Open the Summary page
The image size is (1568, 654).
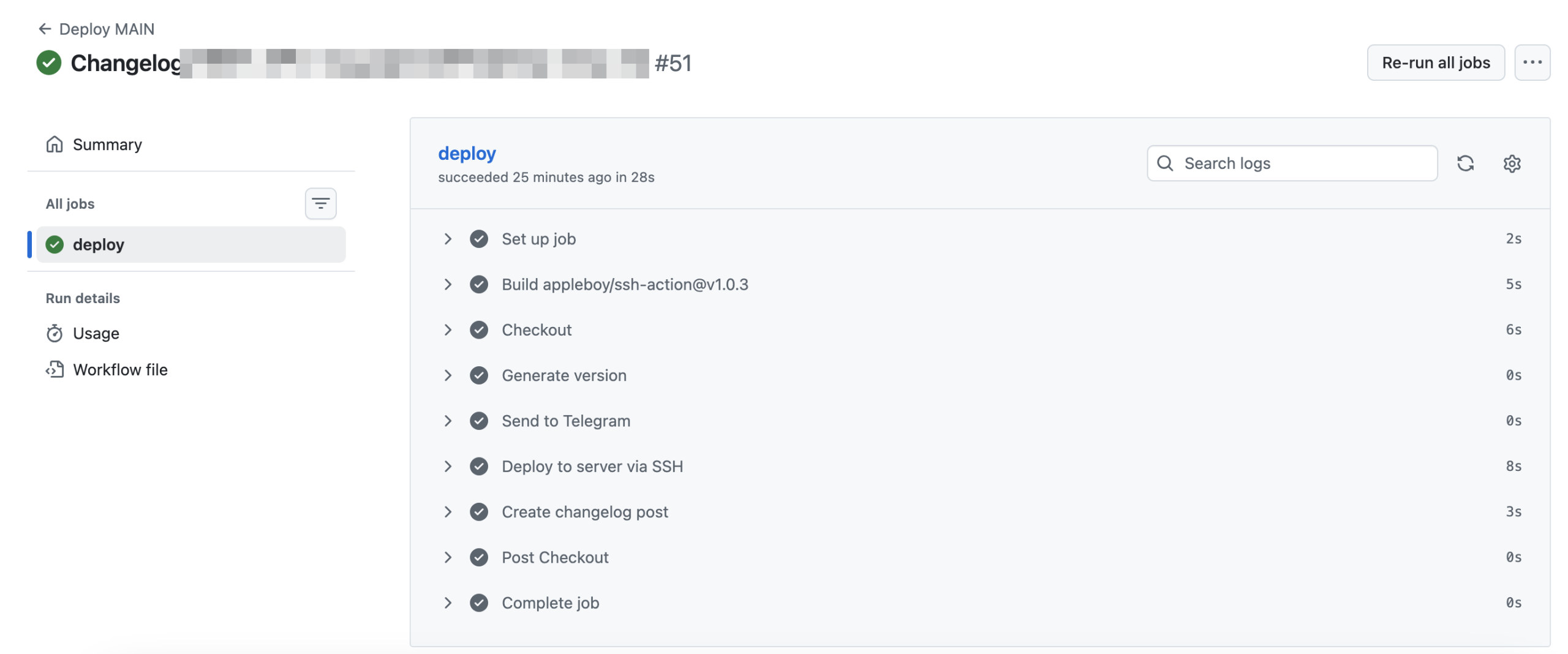coord(108,145)
